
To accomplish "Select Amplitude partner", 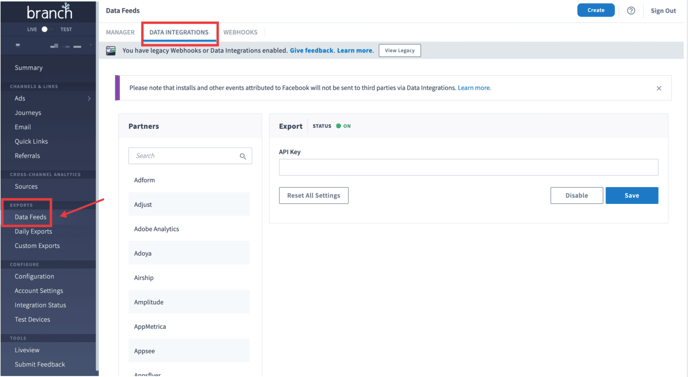I will click(x=189, y=302).
